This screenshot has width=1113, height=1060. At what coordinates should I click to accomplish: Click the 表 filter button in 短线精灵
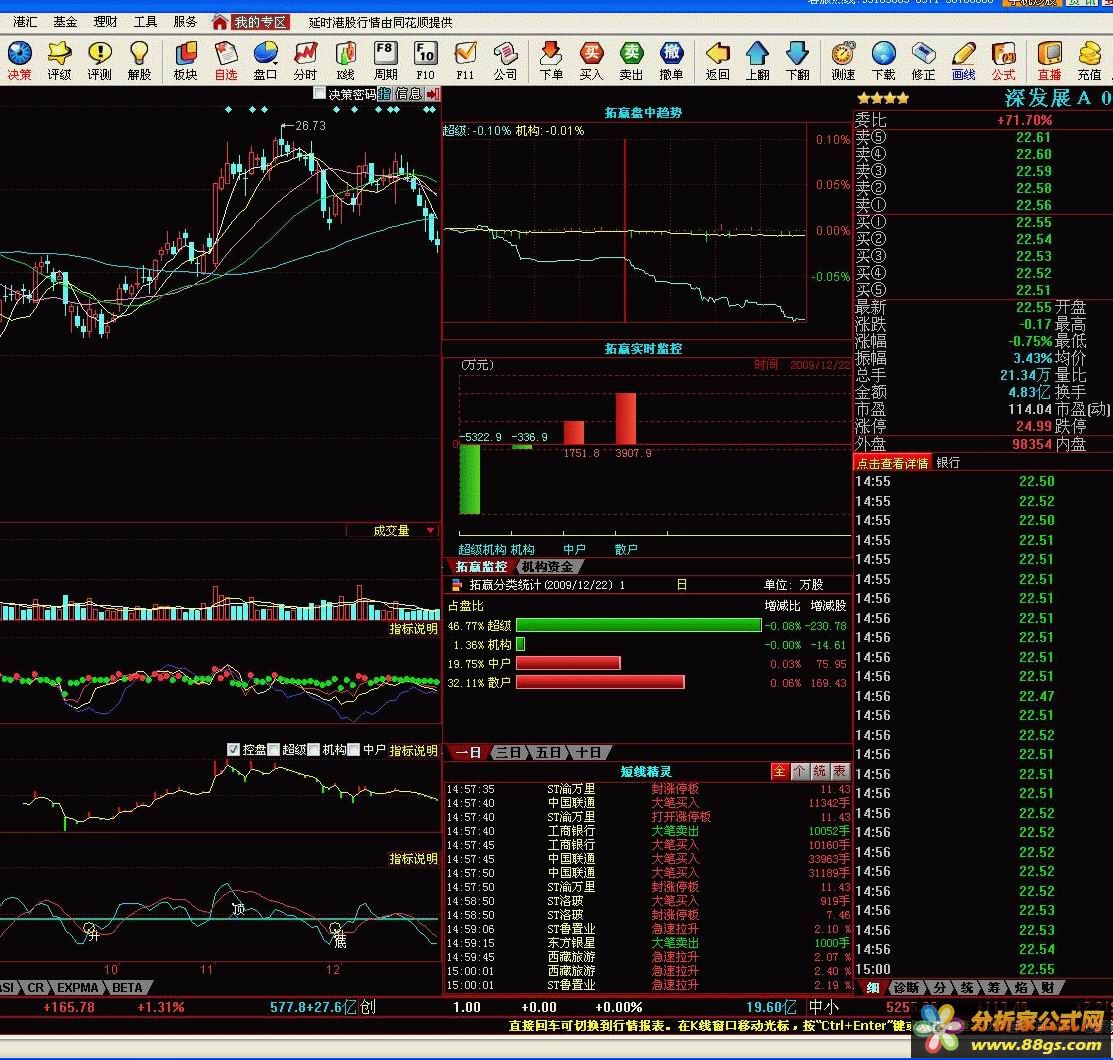coord(840,771)
